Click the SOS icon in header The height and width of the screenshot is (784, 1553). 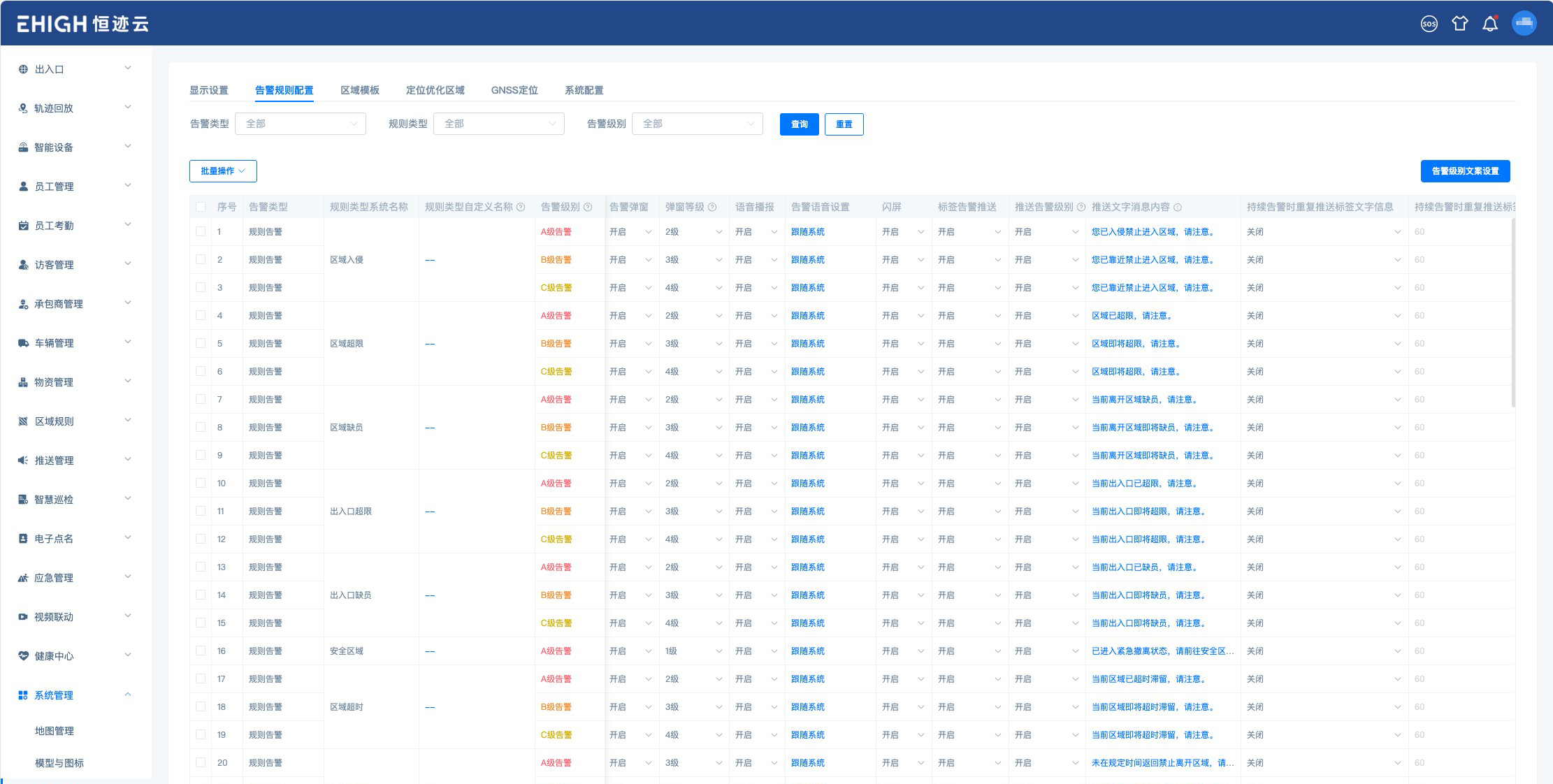1429,24
